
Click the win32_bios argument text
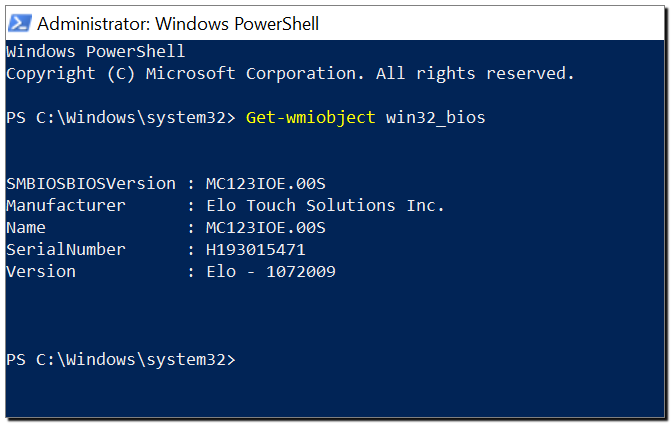[436, 118]
